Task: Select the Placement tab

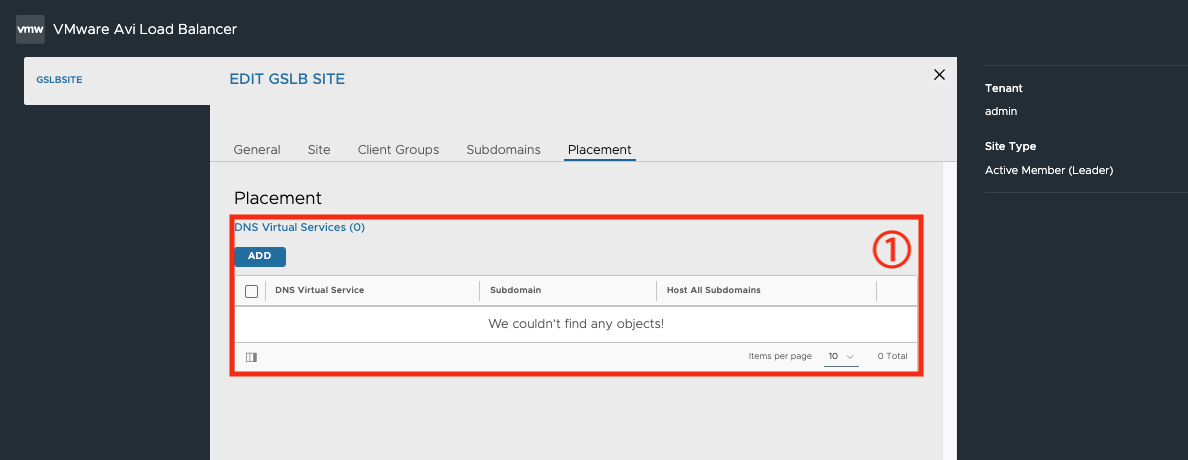Action: [599, 150]
